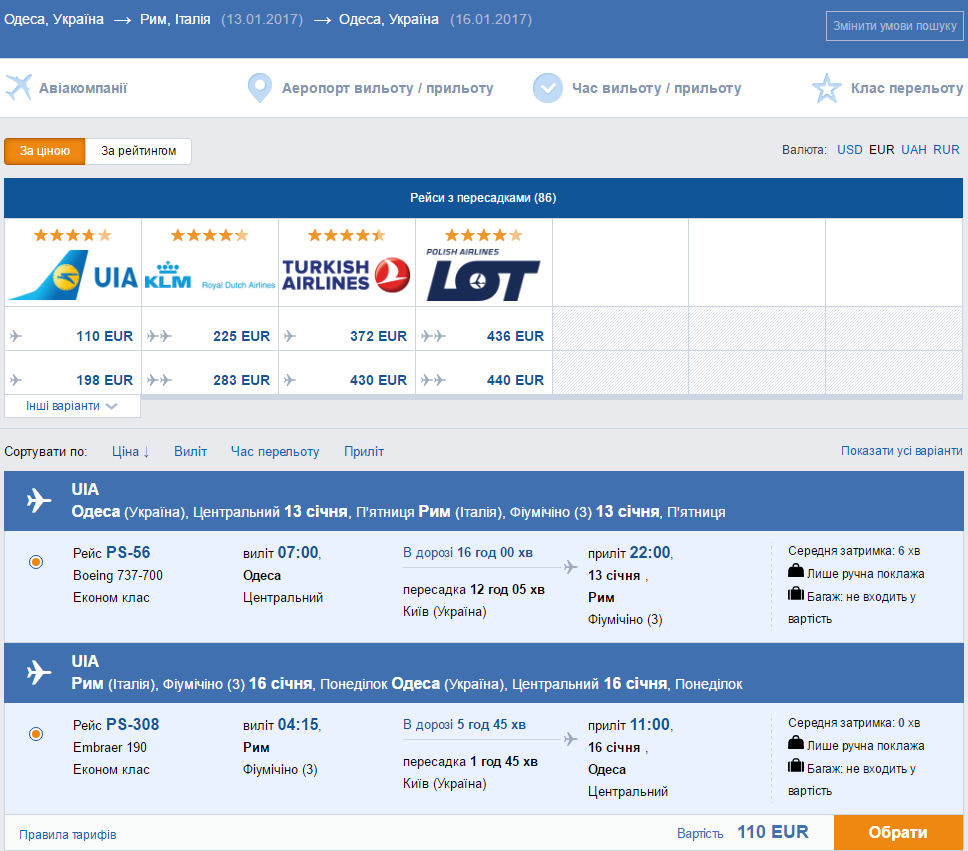Click the double plane icon next to 225 EUR
This screenshot has height=851, width=968.
point(159,336)
